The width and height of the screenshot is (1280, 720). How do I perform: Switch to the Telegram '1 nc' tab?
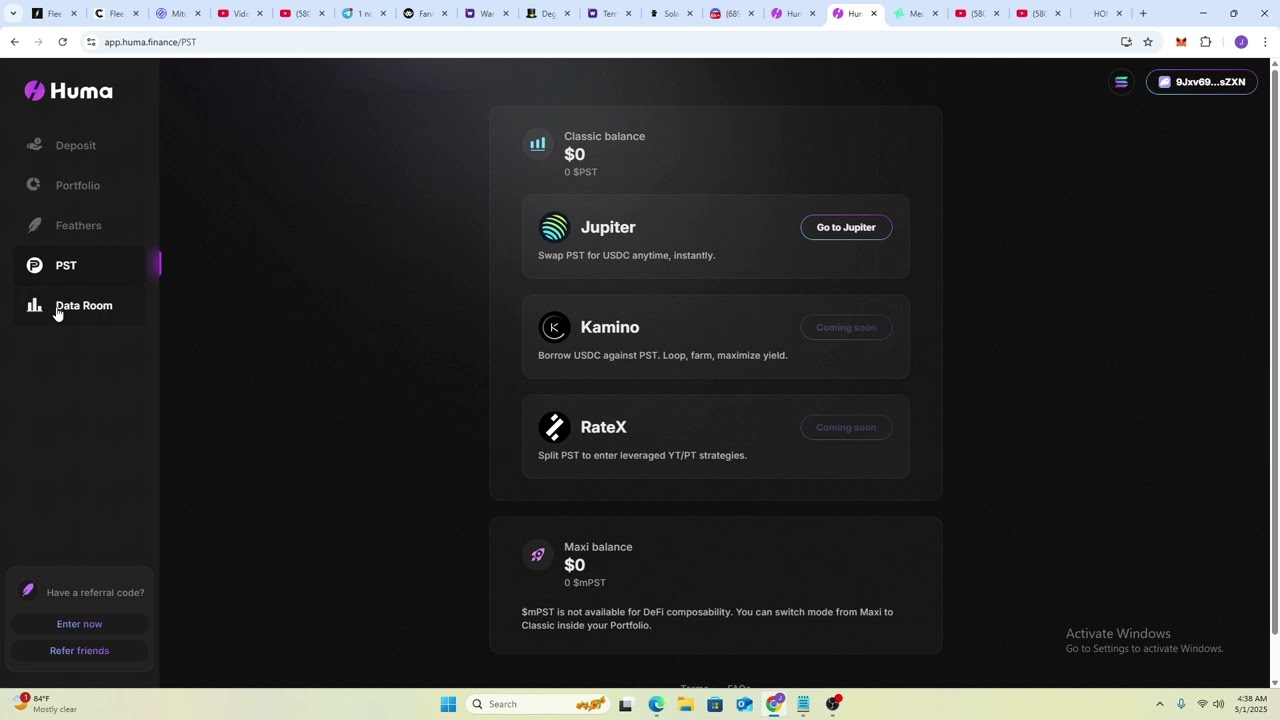(x=364, y=13)
